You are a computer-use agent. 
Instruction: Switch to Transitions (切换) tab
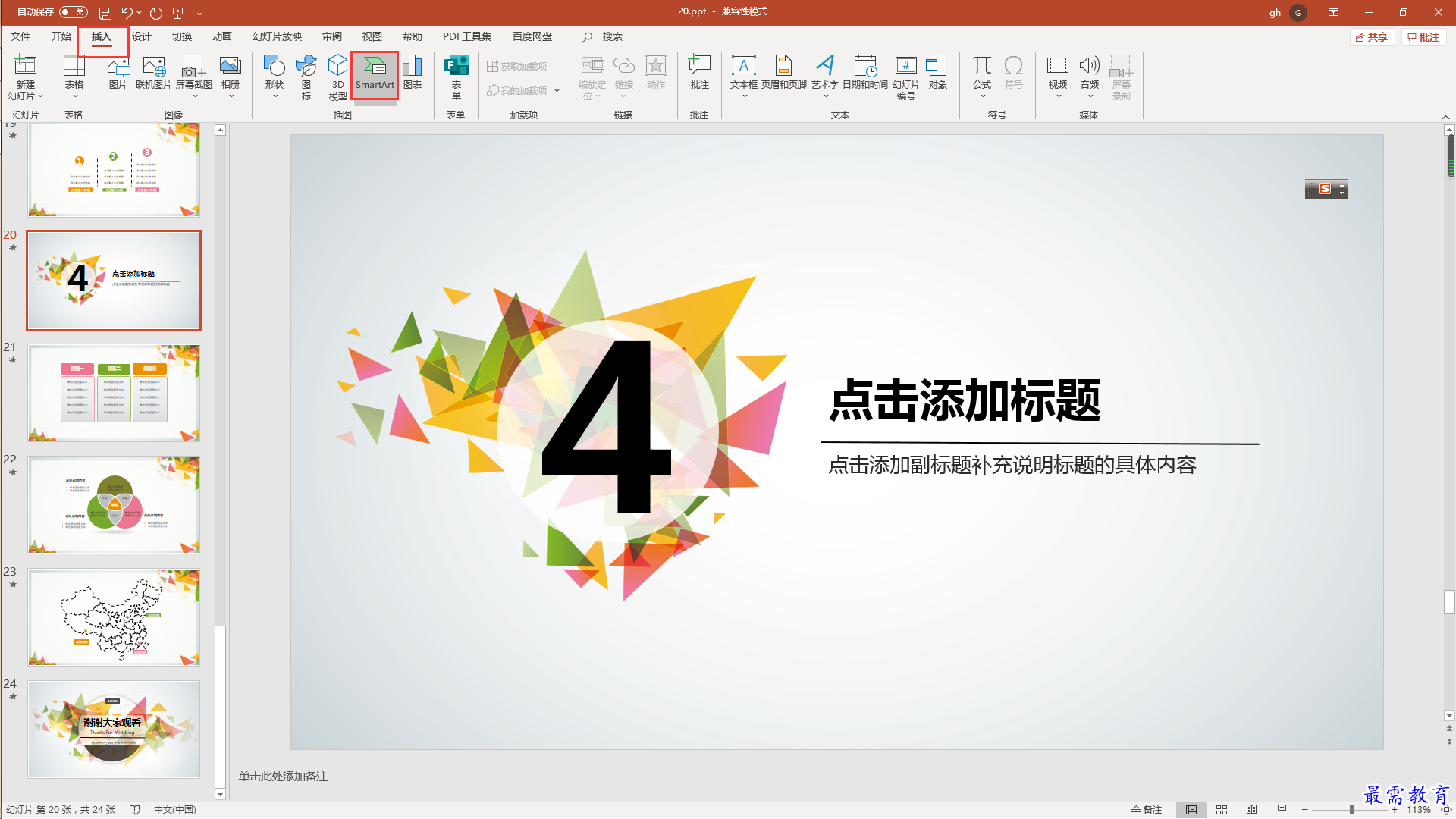click(x=182, y=36)
